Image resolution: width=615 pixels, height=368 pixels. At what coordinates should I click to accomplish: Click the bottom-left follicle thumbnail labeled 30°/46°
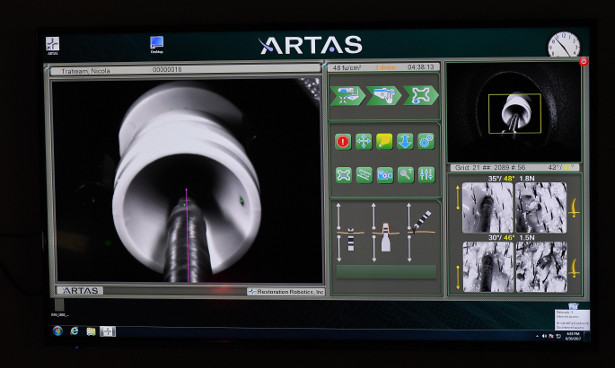(x=488, y=267)
